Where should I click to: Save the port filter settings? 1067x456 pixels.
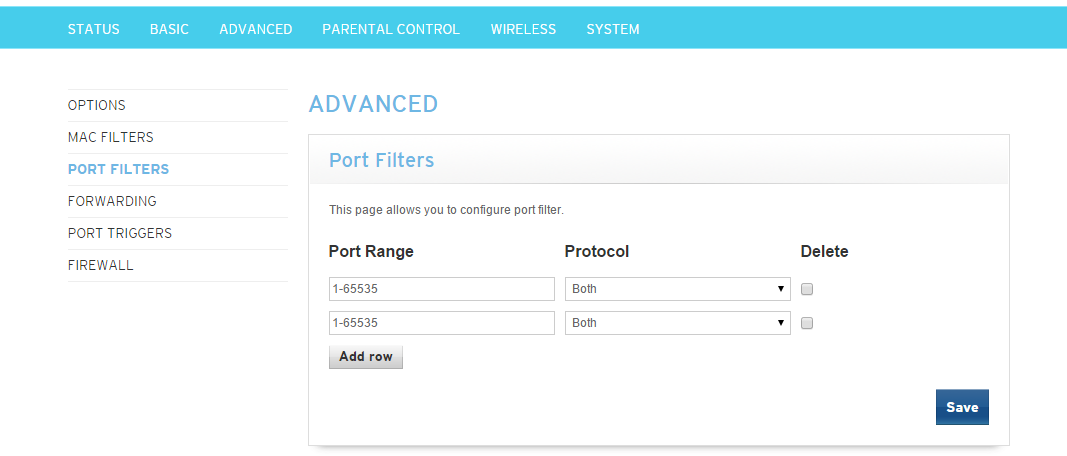click(x=962, y=407)
